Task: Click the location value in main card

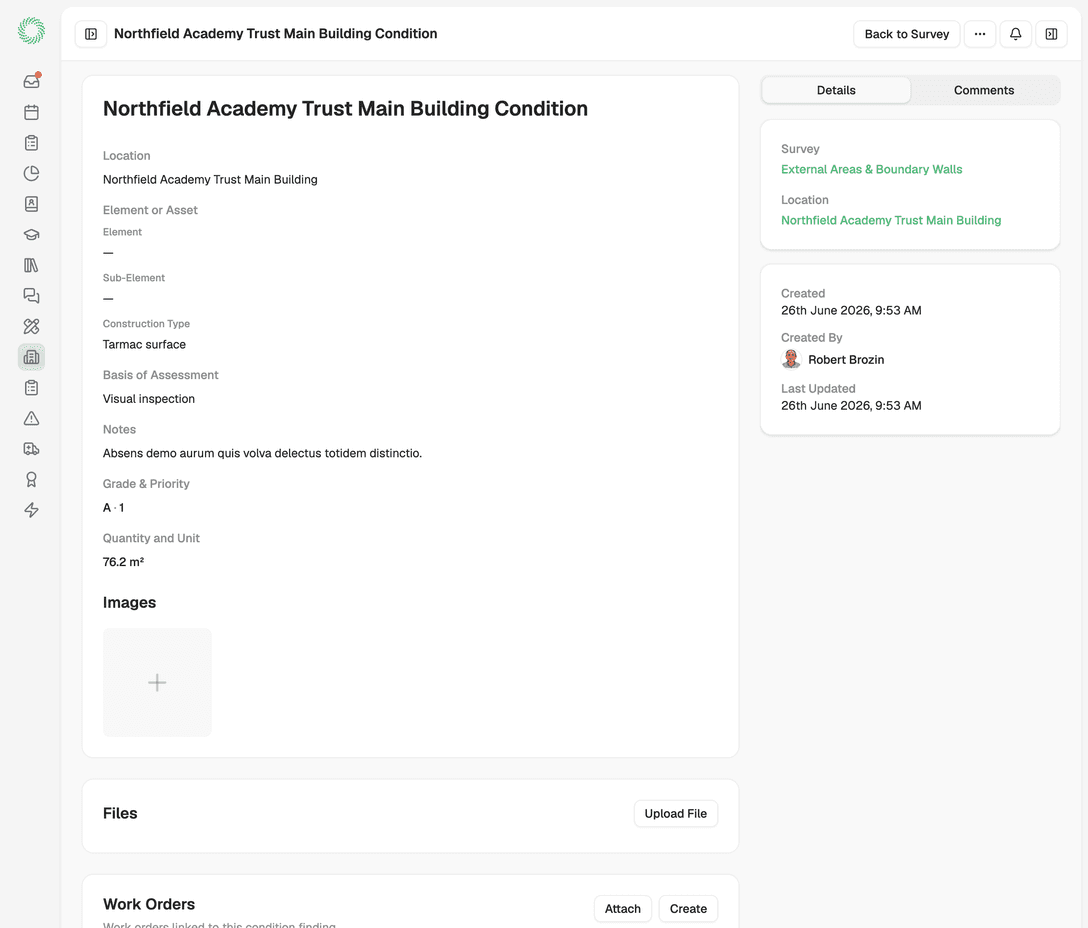Action: coord(210,179)
